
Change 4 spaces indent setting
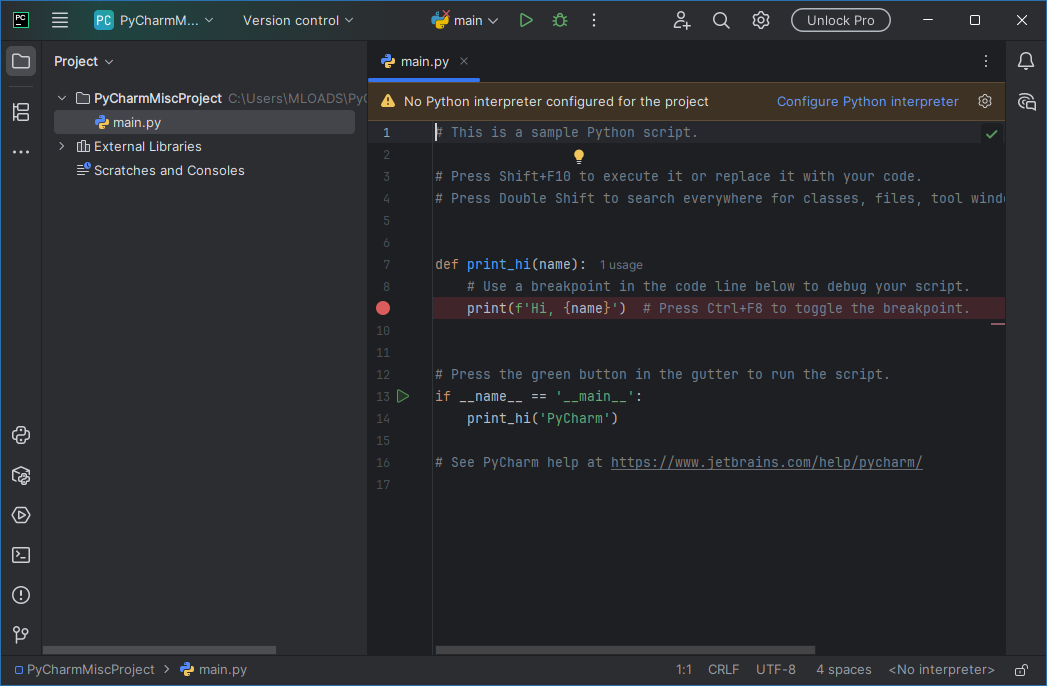(x=843, y=669)
